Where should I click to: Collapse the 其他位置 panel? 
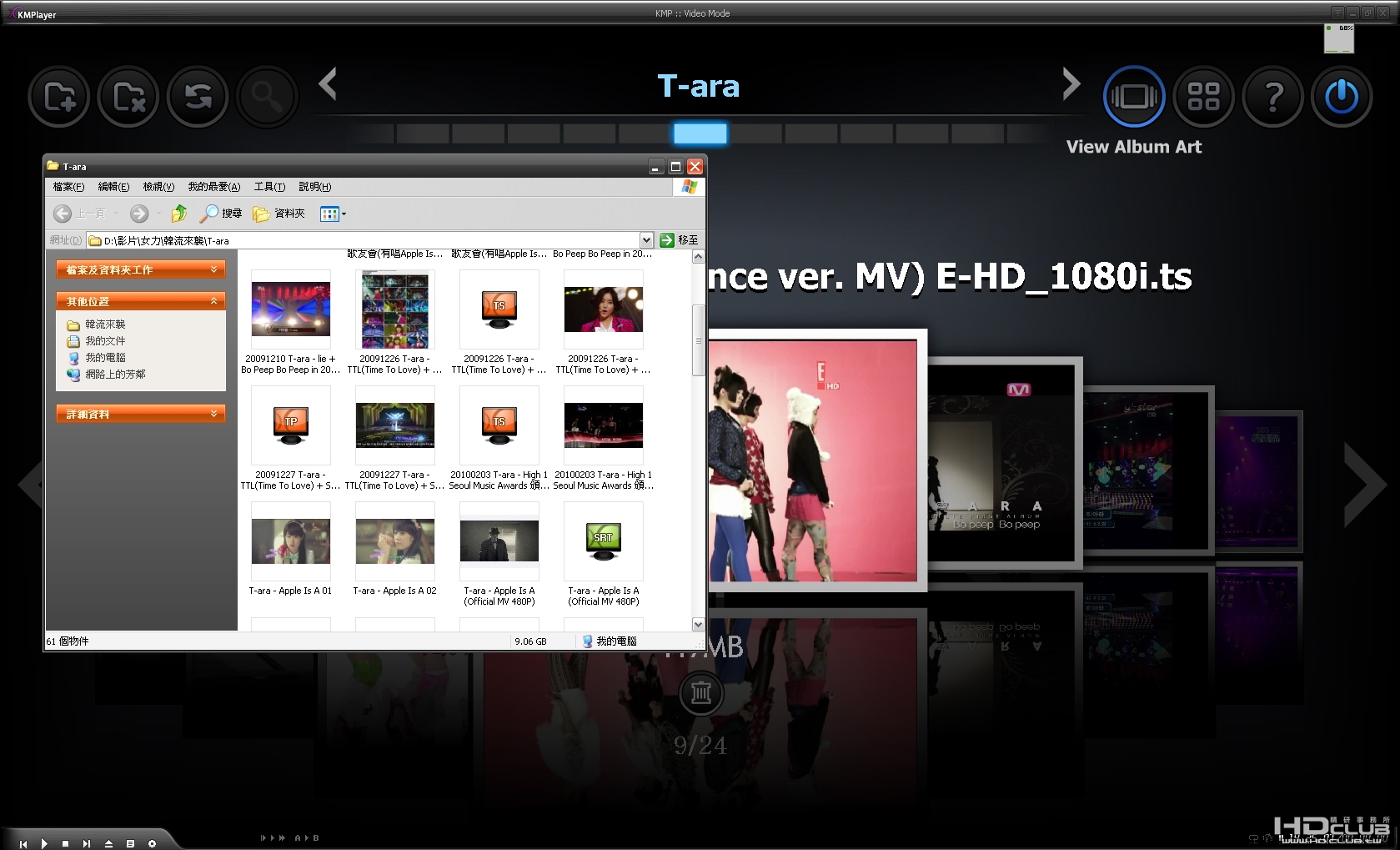click(x=141, y=301)
